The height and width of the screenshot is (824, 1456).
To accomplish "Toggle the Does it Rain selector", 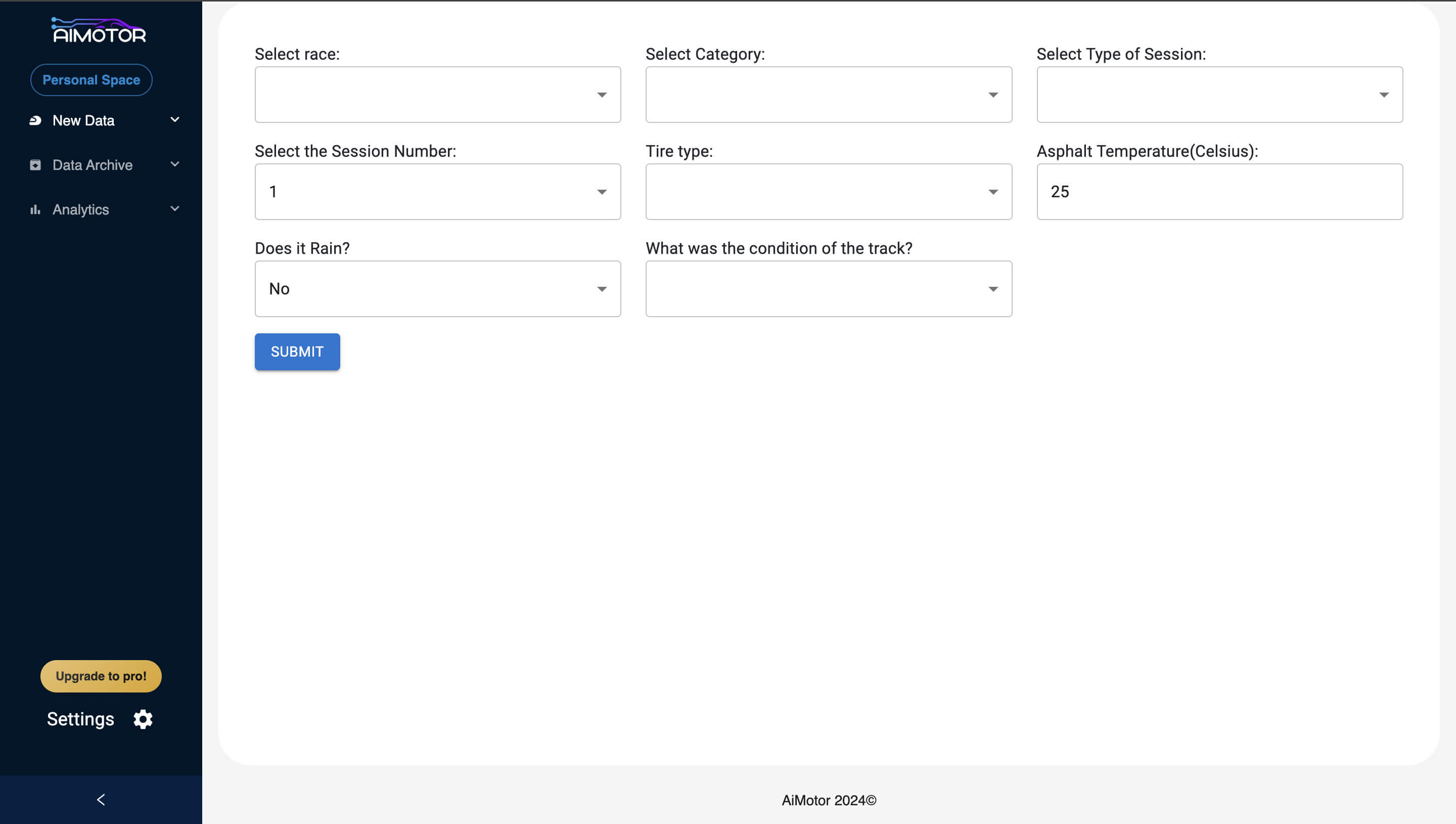I will pos(437,289).
